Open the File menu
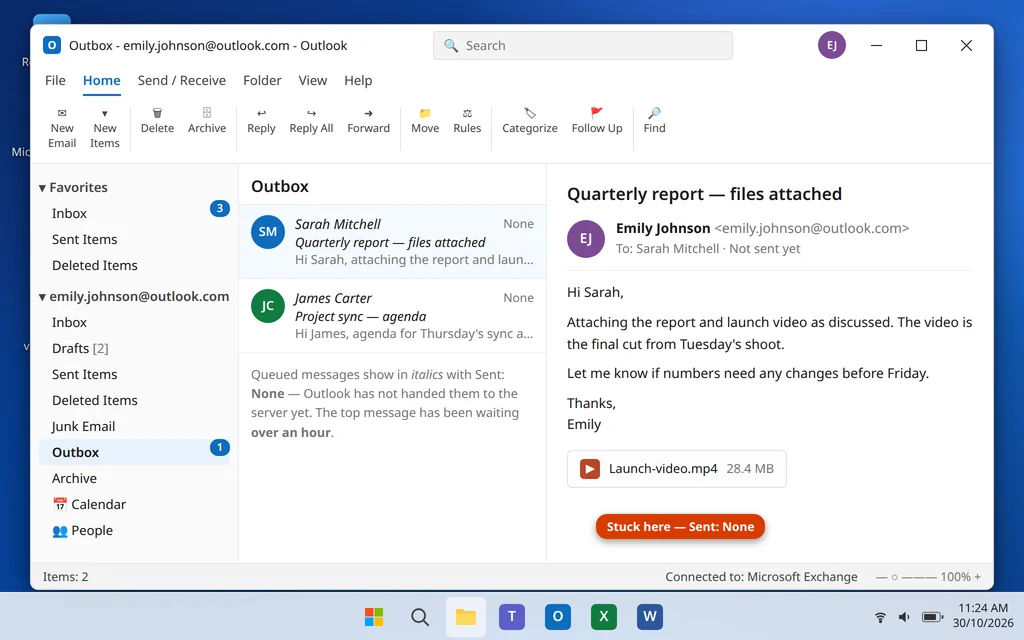Image resolution: width=1024 pixels, height=640 pixels. click(56, 80)
